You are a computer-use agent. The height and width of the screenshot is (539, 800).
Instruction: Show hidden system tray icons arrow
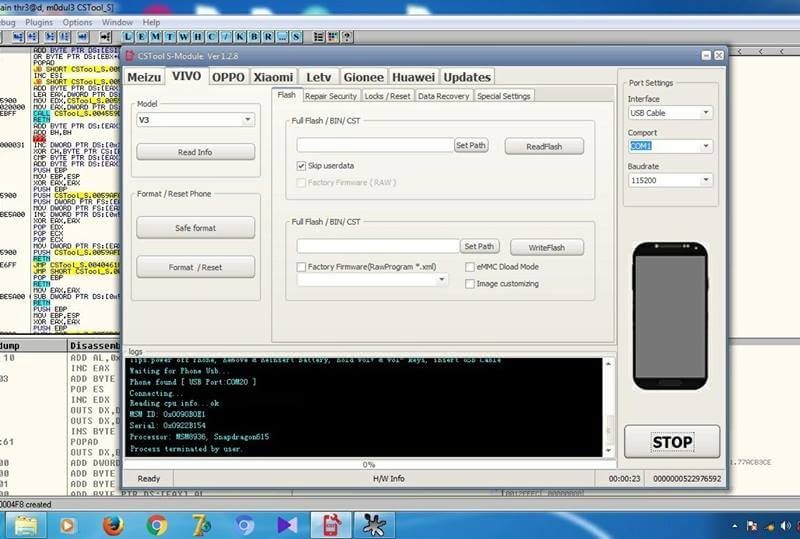(735, 526)
